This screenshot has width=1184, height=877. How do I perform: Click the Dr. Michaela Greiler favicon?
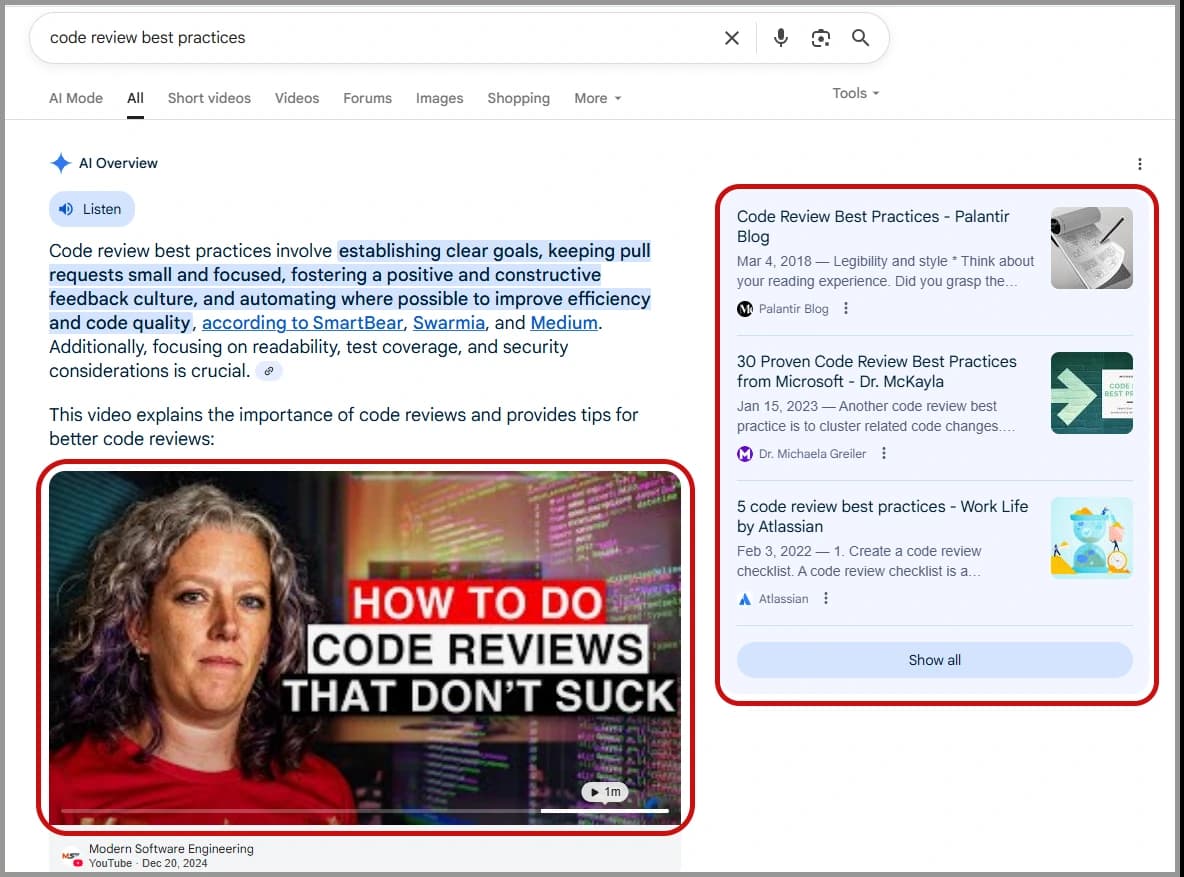click(745, 454)
